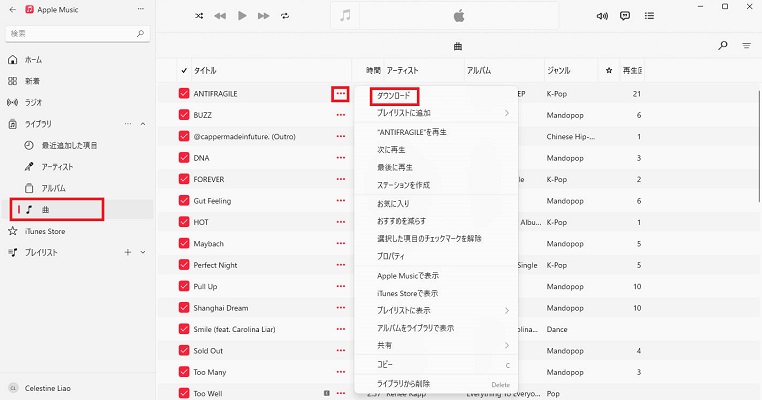Skip back to previous track

tap(220, 16)
